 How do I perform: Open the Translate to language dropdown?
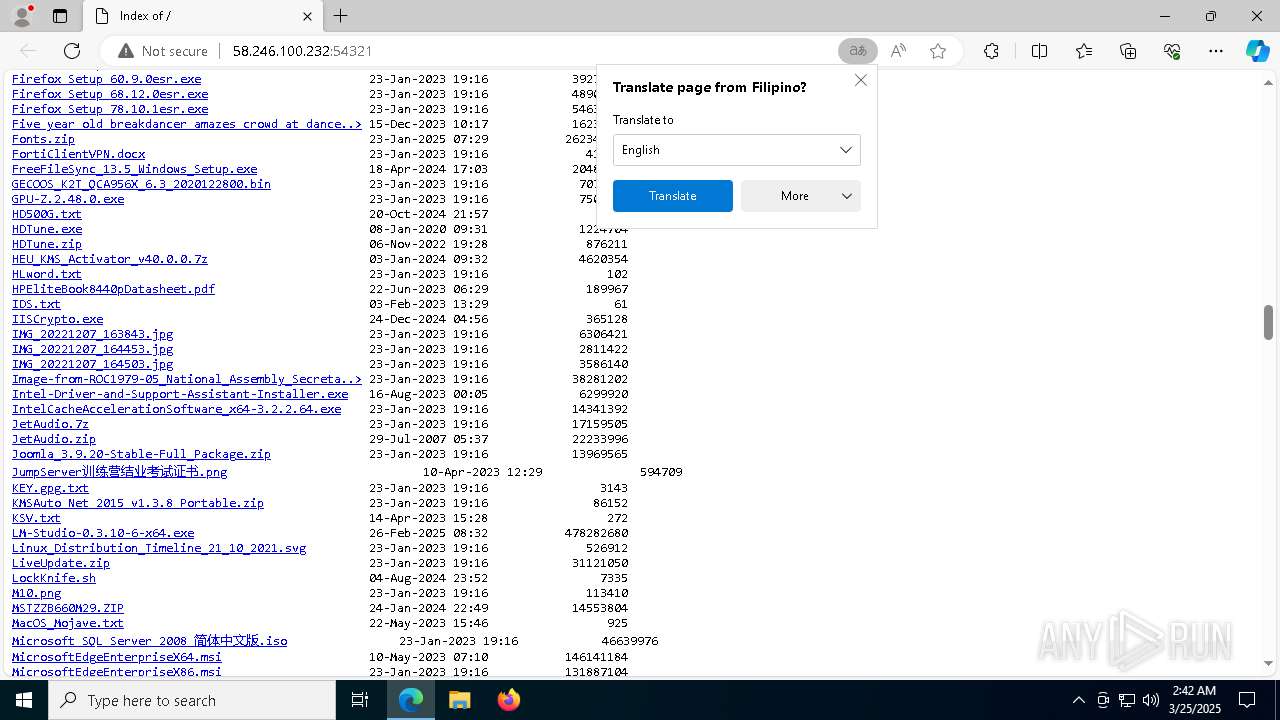click(736, 150)
